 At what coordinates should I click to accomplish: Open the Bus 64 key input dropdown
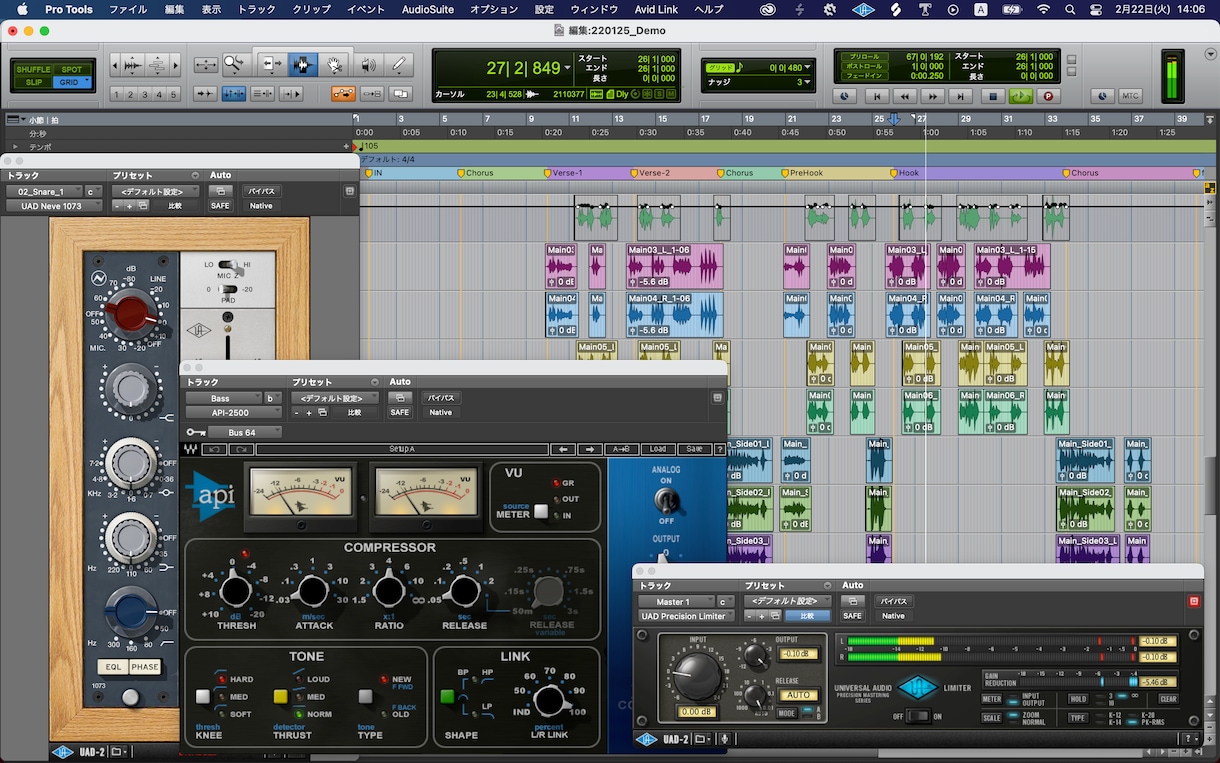point(245,432)
